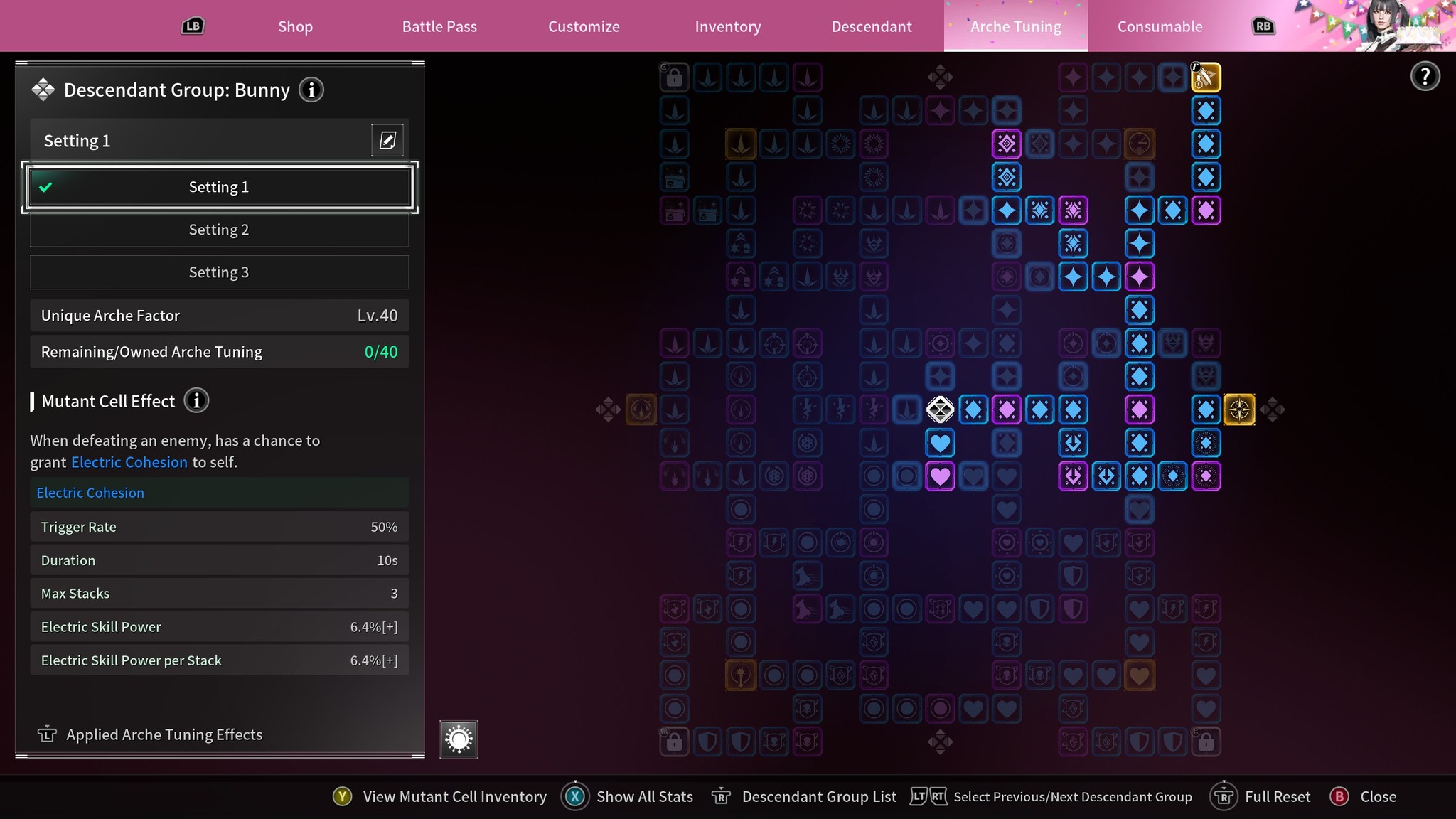Screen dimensions: 1456x819
Task: Select the dim gold heart node lower right
Action: 1140,675
